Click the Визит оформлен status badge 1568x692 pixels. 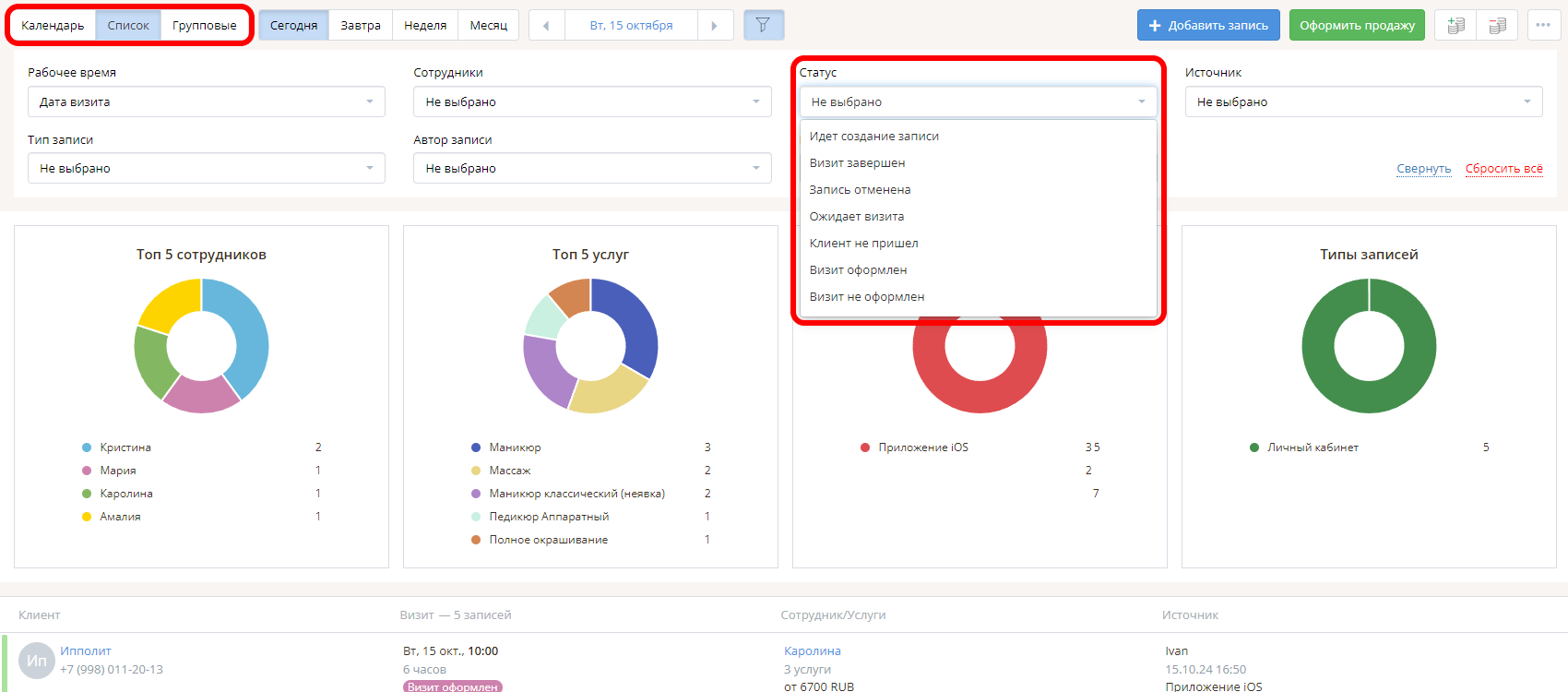[453, 686]
